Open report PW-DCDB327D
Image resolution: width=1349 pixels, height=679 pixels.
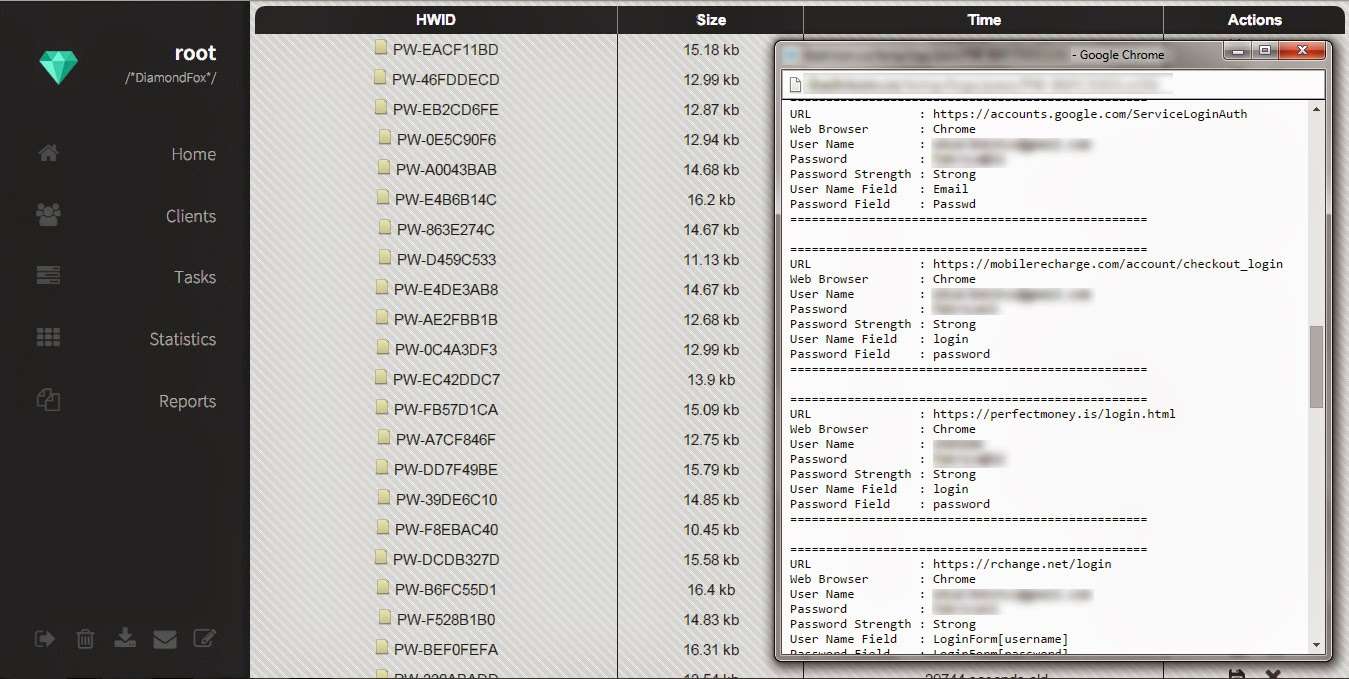click(x=446, y=560)
